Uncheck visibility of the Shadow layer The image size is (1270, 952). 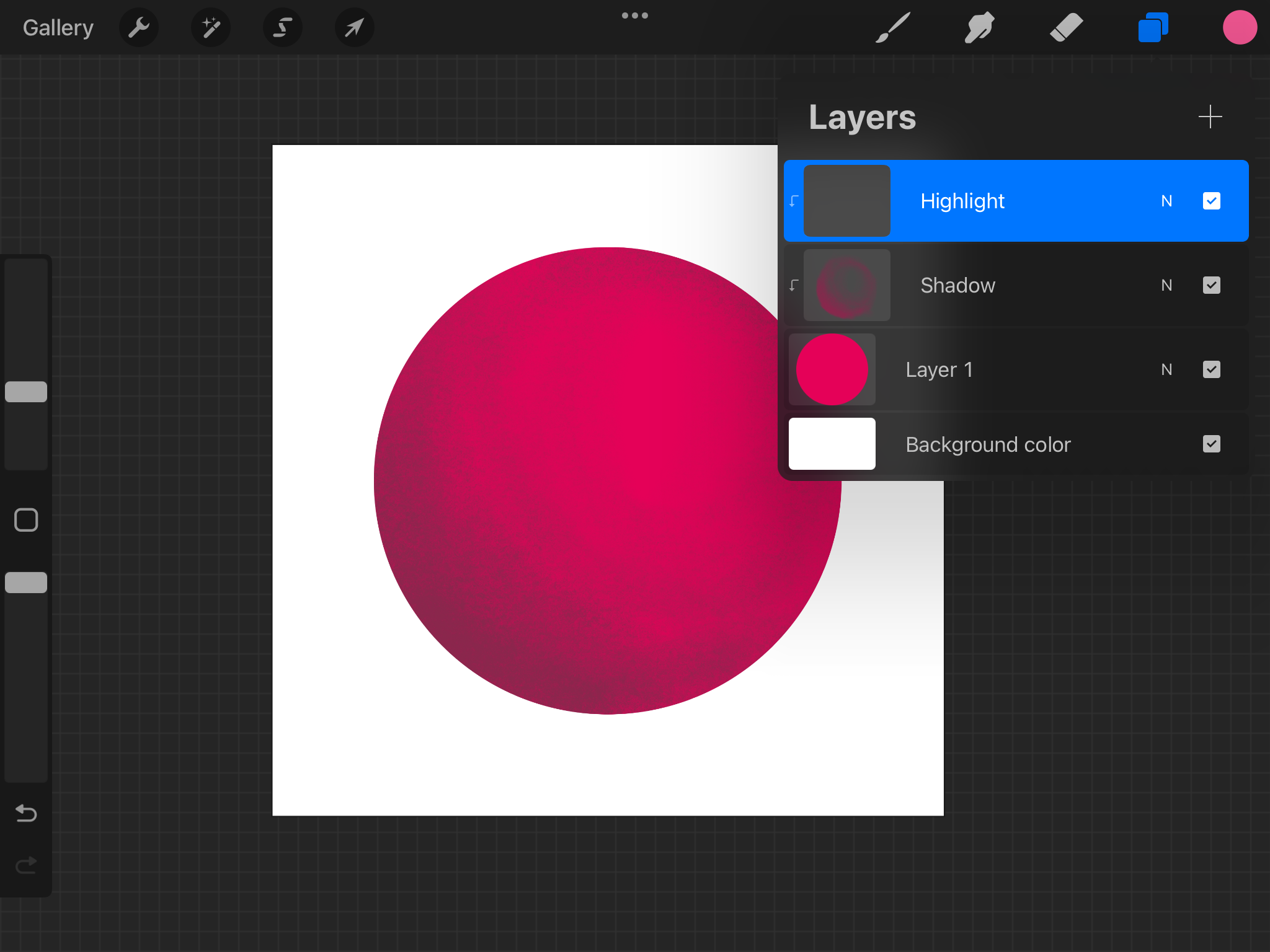pos(1210,285)
